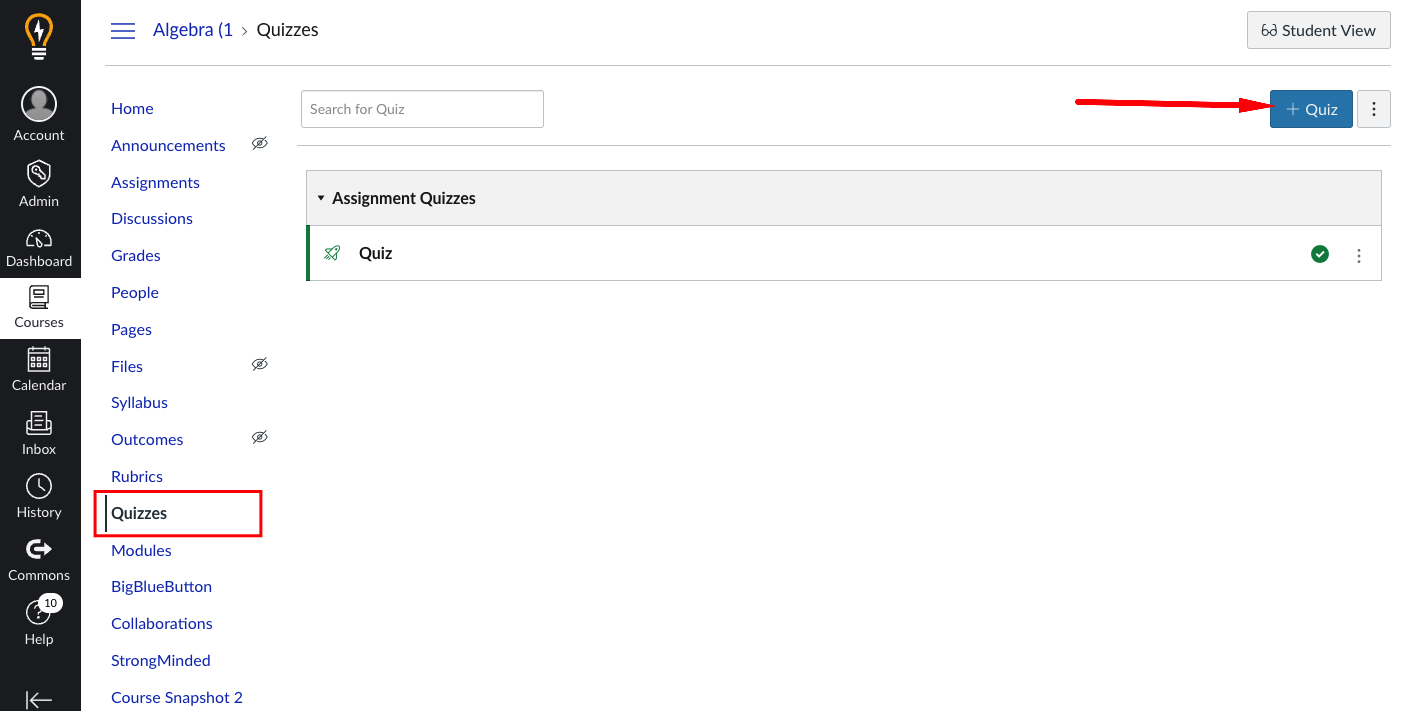This screenshot has width=1406, height=711.
Task: Open the kebab menu for Quiz row
Action: click(1358, 256)
